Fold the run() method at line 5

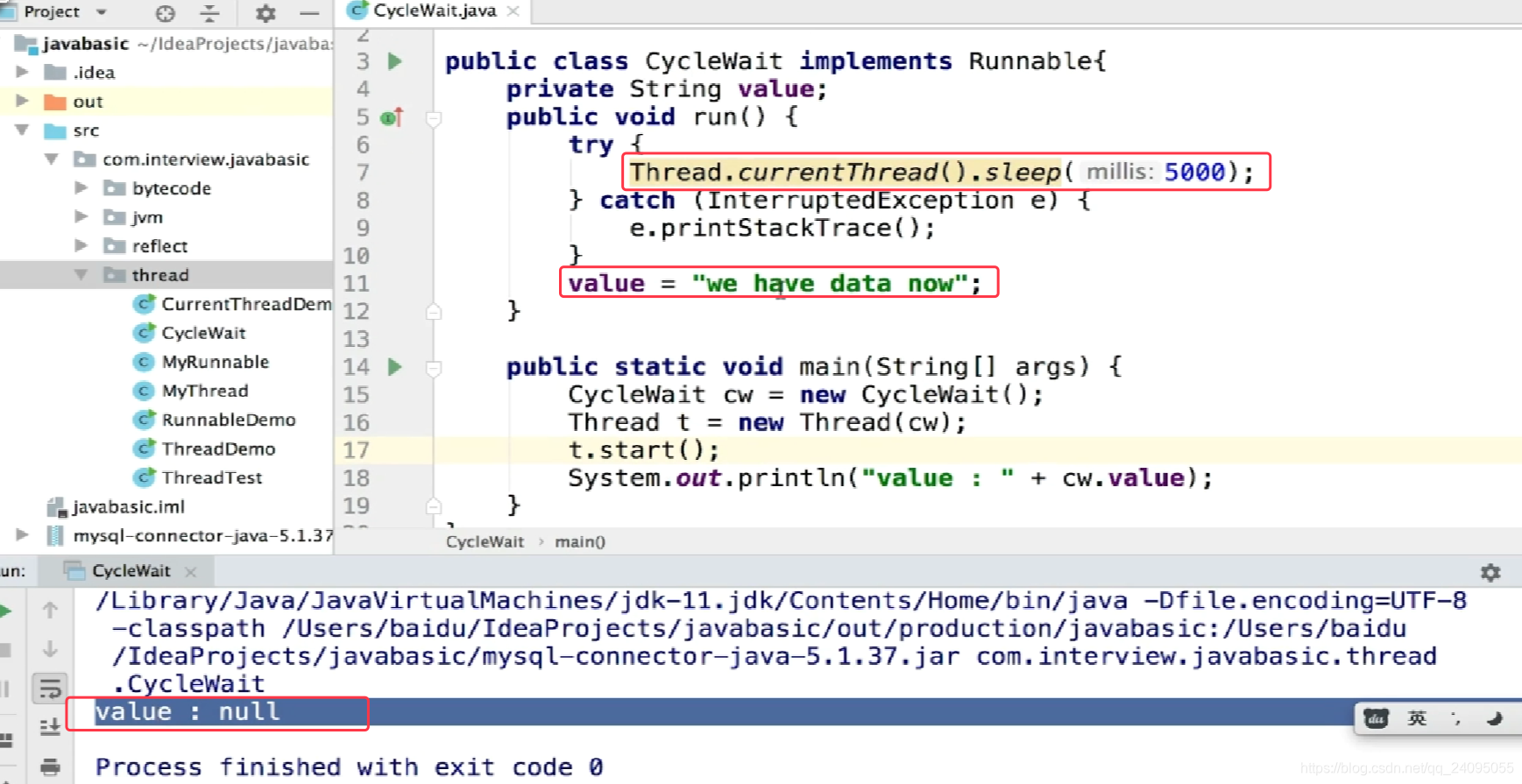[x=434, y=118]
